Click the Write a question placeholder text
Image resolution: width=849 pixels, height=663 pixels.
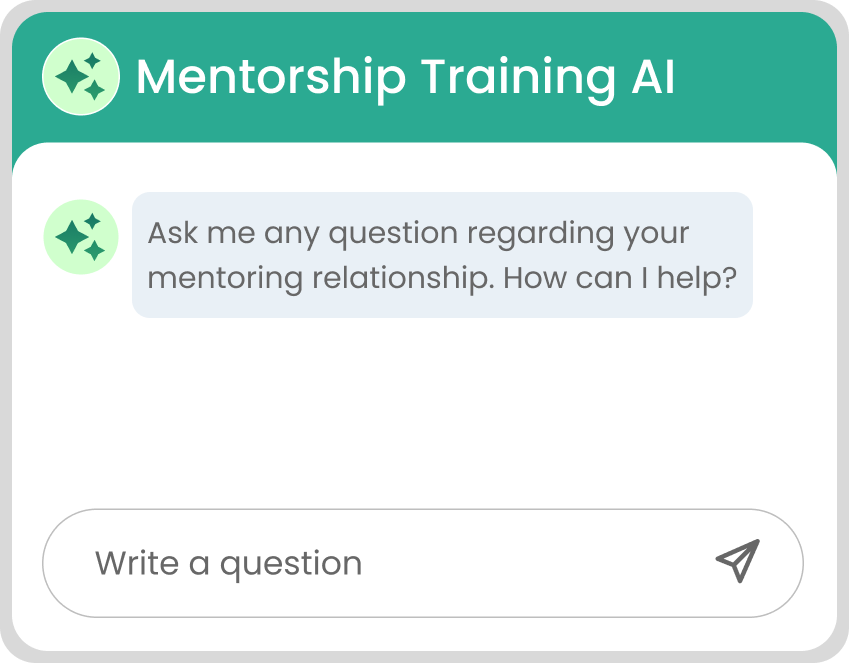[228, 564]
